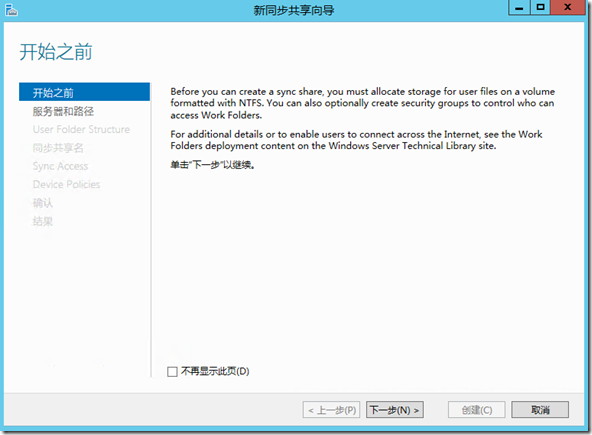Screen dimensions: 592x435
Task: Check the 不再显示此页(D) checkbox
Action: (x=172, y=372)
